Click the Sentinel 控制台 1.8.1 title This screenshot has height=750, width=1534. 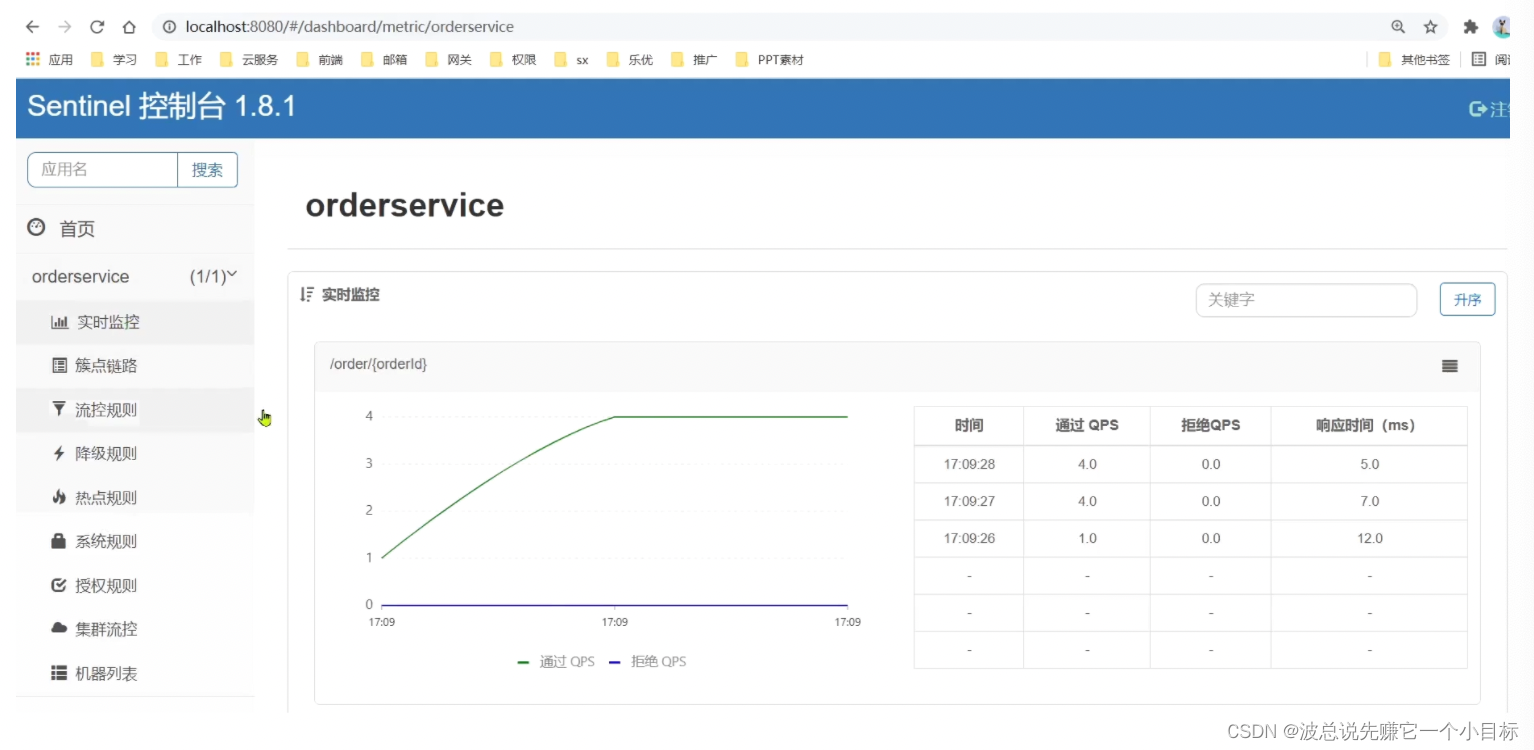point(161,106)
